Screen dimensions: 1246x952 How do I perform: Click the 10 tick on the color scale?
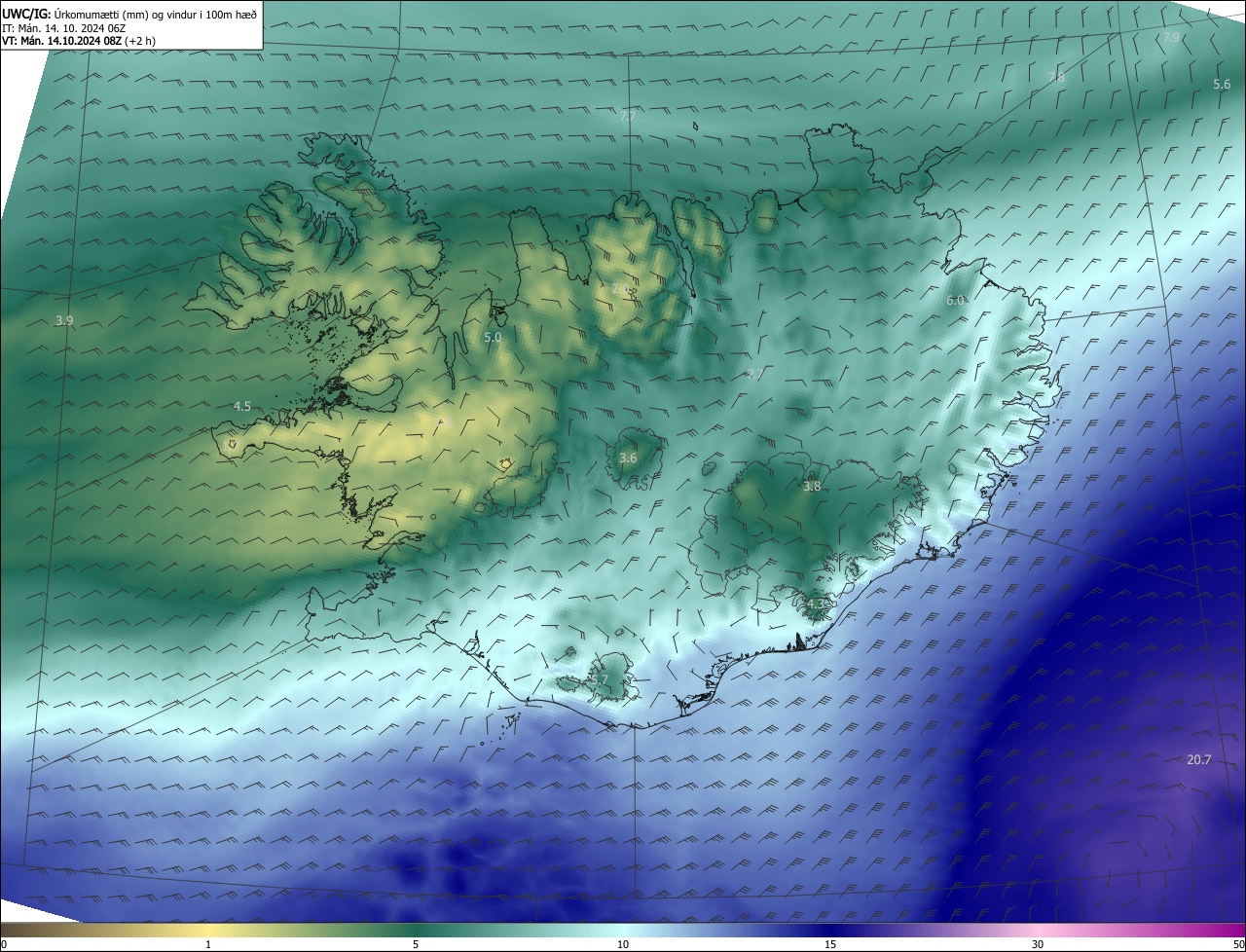[x=623, y=944]
